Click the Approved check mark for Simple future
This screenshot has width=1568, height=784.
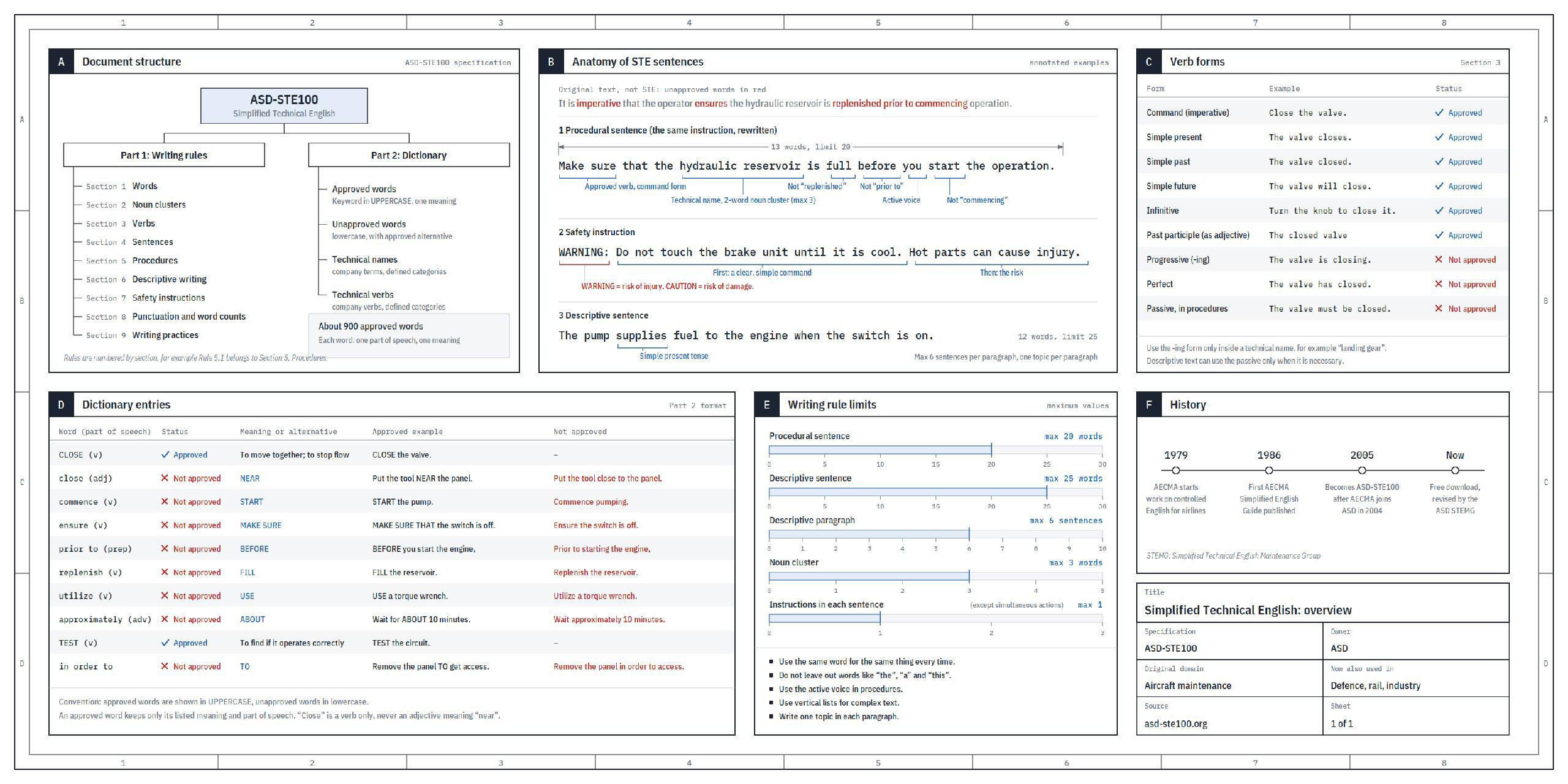pyautogui.click(x=1439, y=186)
